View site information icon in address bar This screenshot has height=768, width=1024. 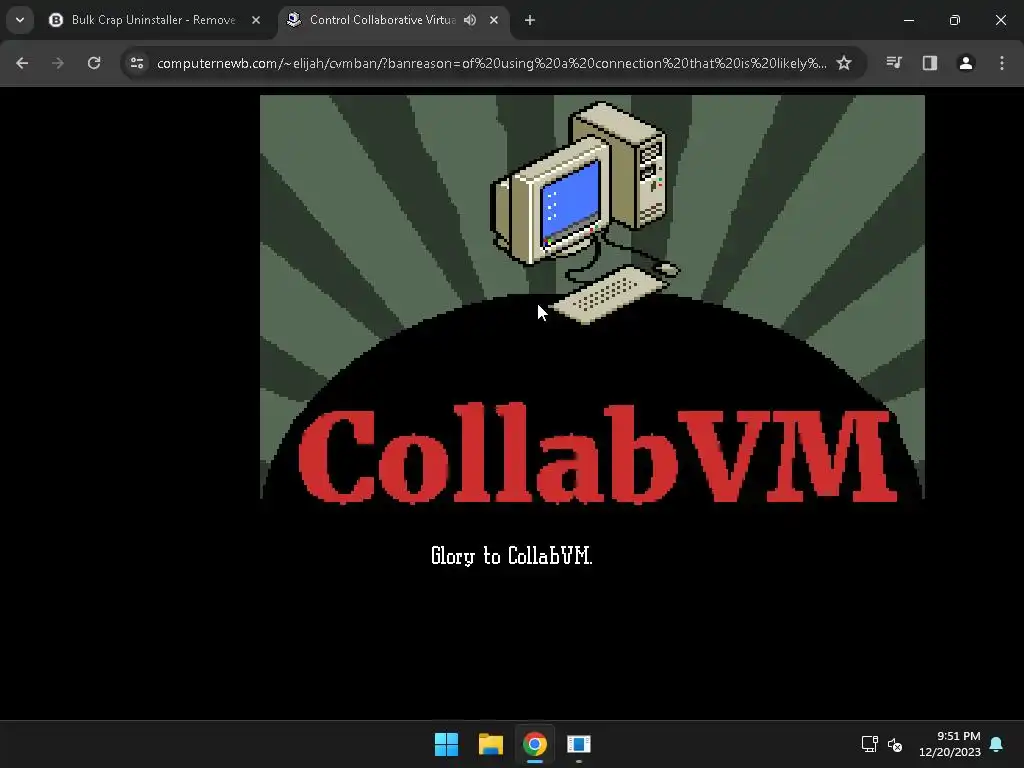click(x=137, y=63)
